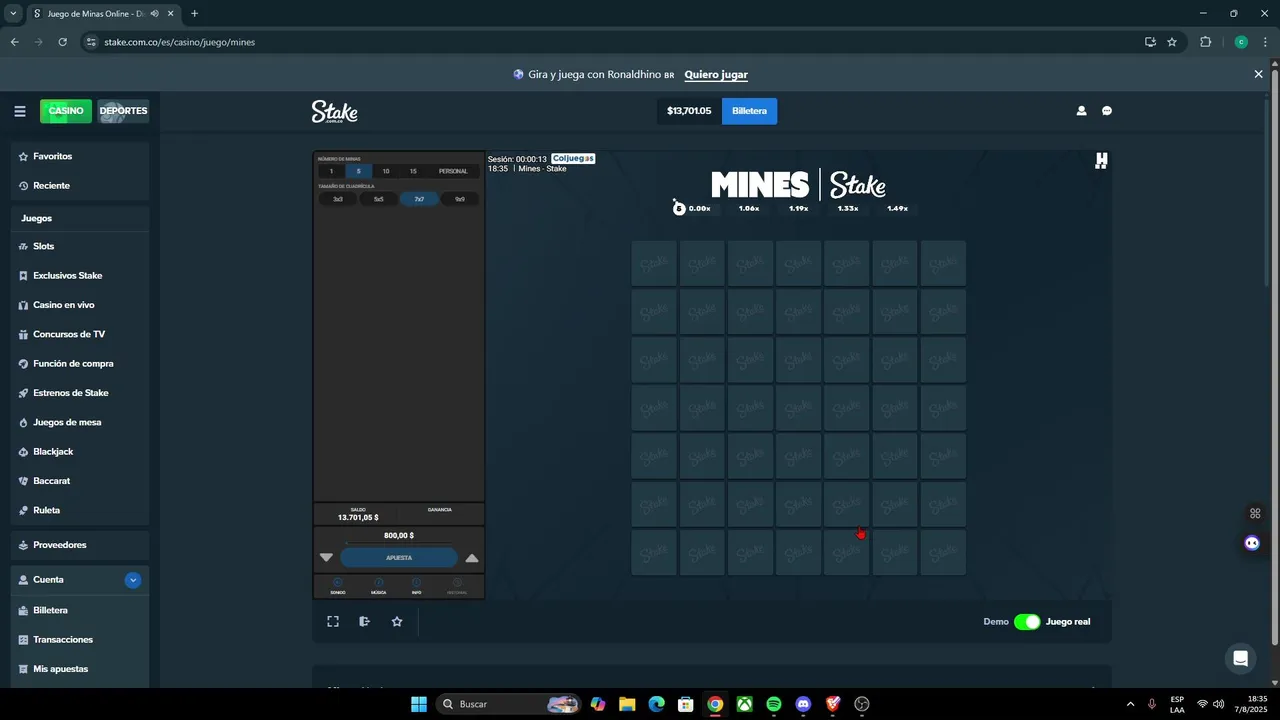Select 9x9 grid size

tap(460, 199)
